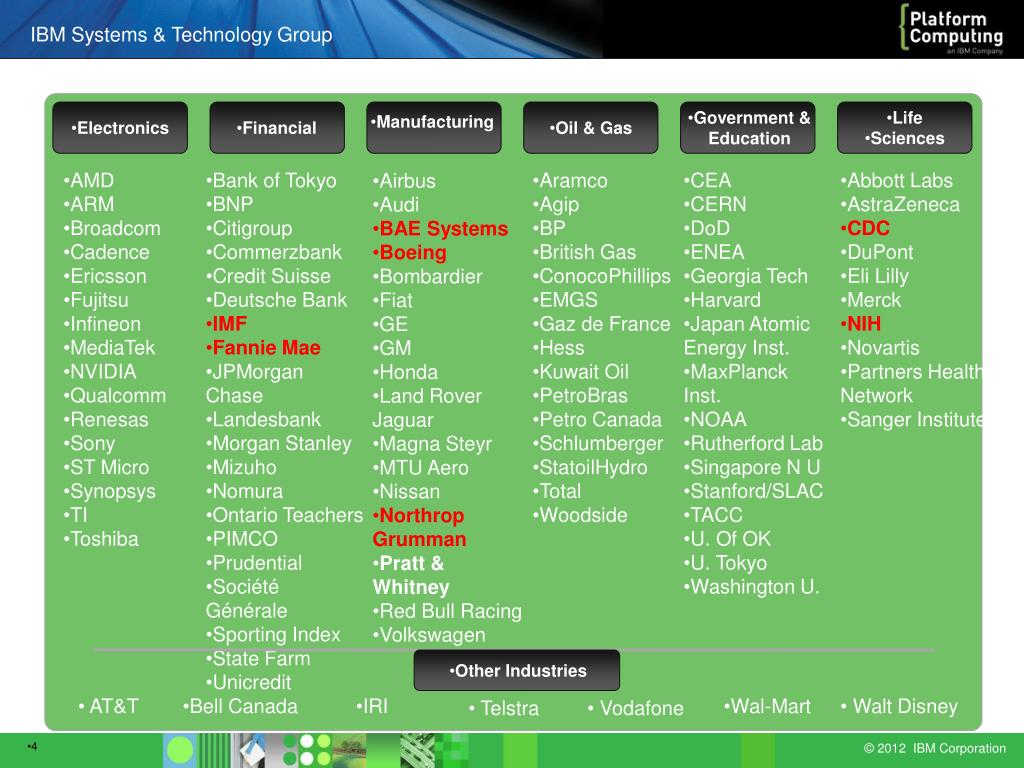Click the Credit Suisse entry
Screen dimensions: 1024x768
pyautogui.click(x=268, y=276)
